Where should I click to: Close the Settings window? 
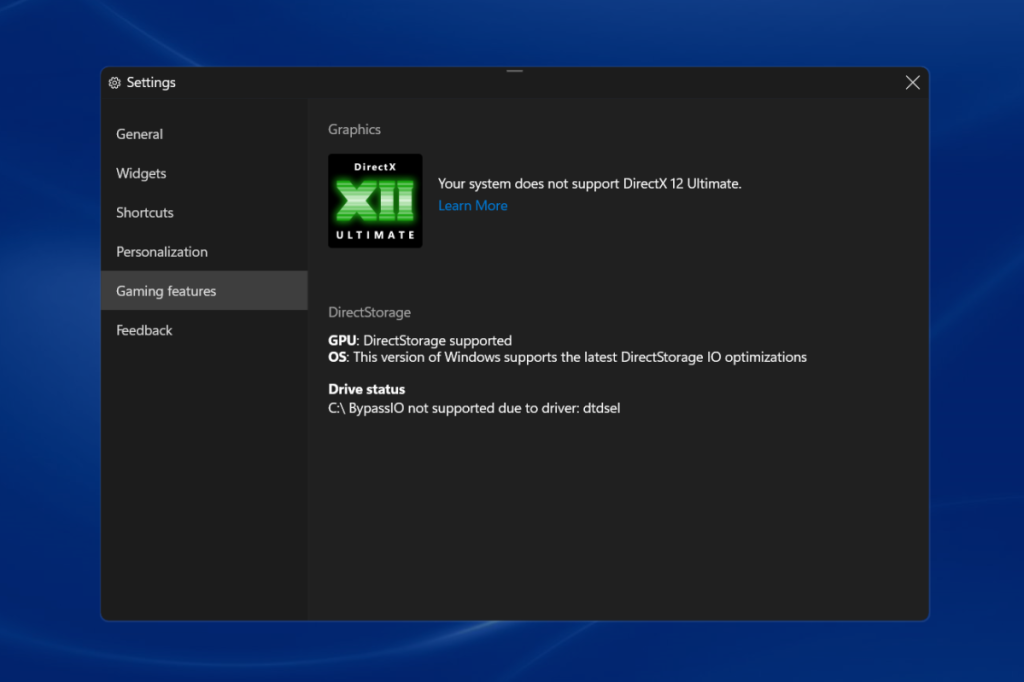(912, 82)
